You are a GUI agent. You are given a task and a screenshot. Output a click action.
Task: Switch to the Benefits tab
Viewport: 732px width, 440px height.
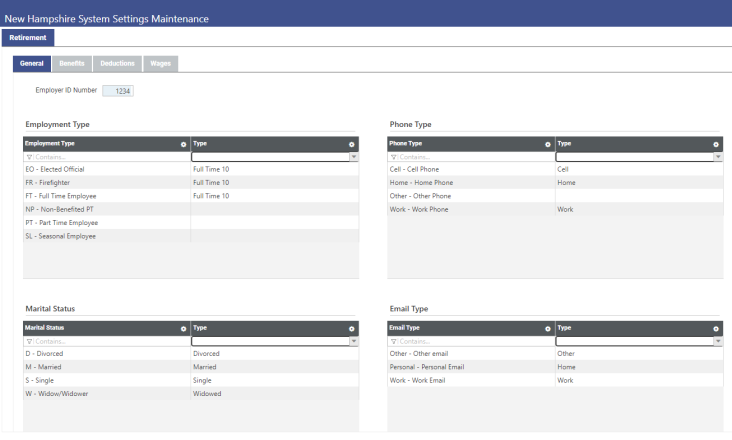point(72,63)
